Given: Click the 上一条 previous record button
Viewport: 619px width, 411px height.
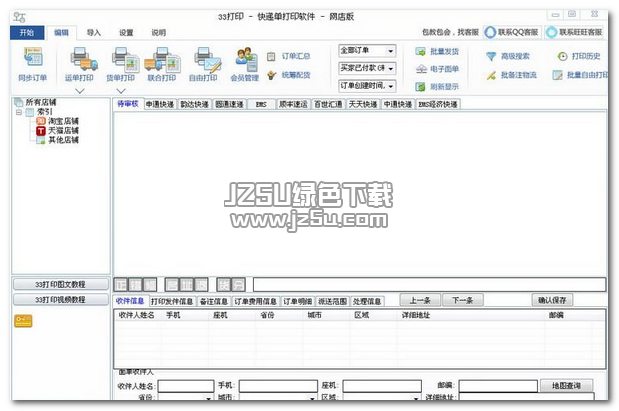Looking at the screenshot, I should (420, 300).
